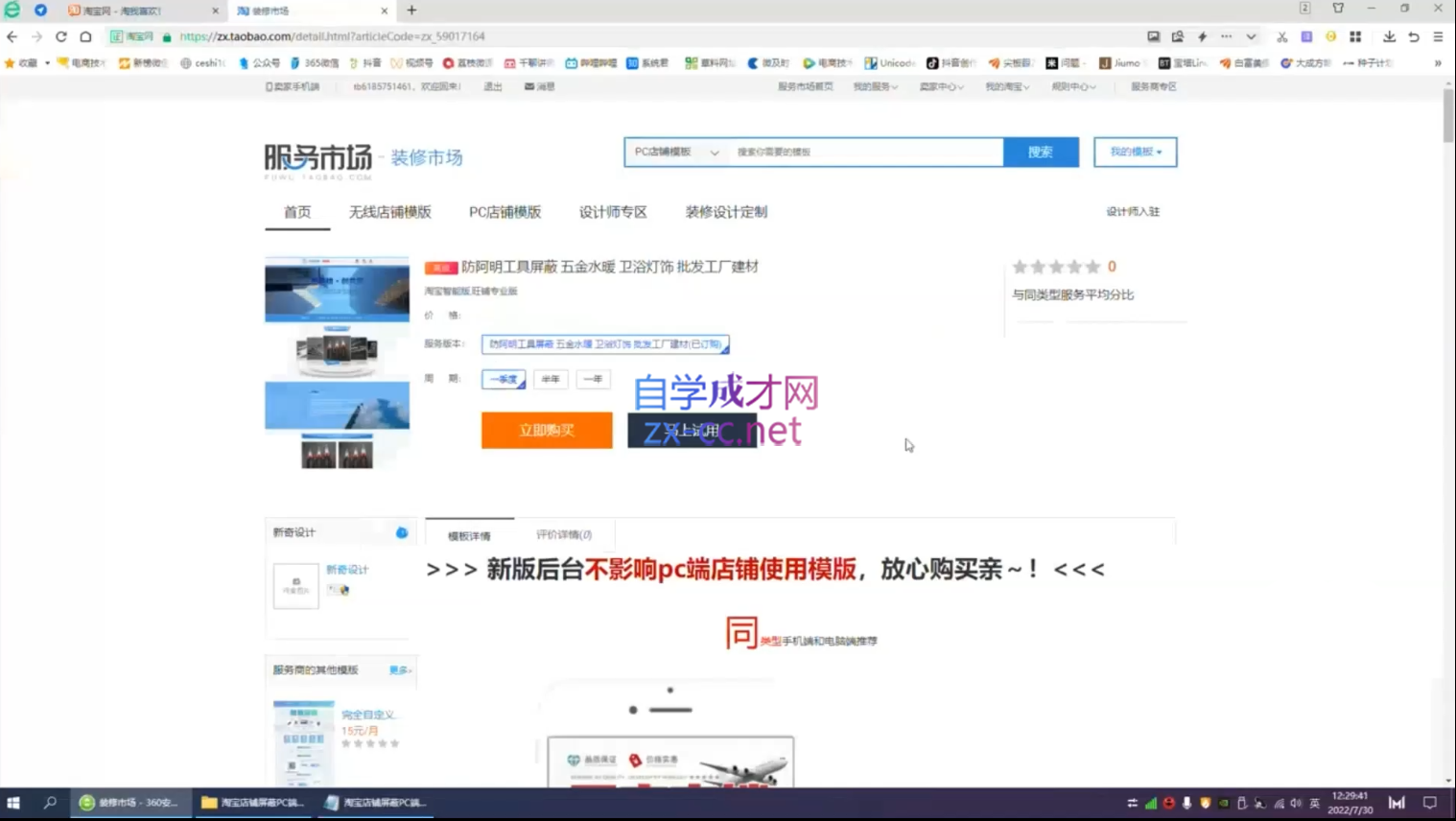Click the undo-close-tab arrow icon
The width and height of the screenshot is (1456, 821).
coord(1414,36)
